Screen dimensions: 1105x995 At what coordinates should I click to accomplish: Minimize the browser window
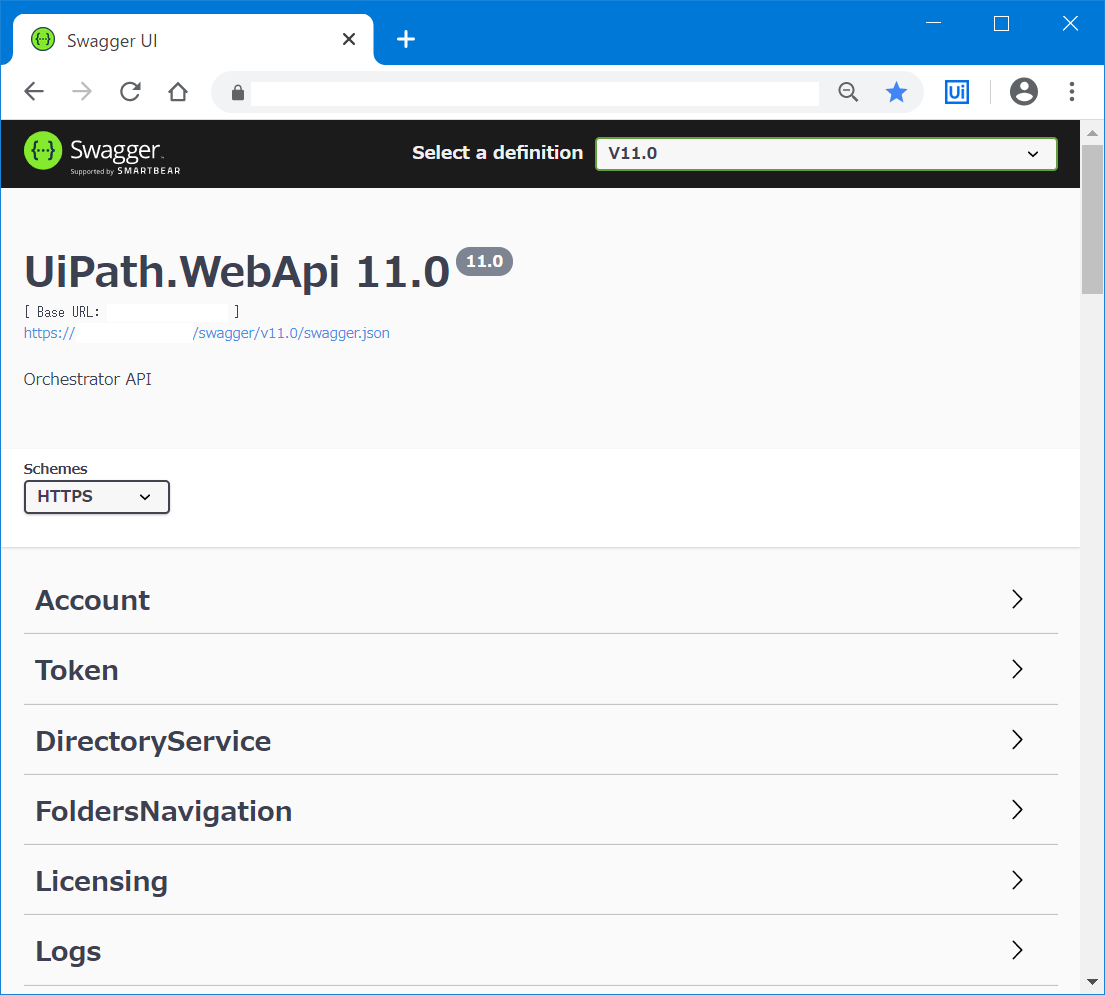coord(933,23)
